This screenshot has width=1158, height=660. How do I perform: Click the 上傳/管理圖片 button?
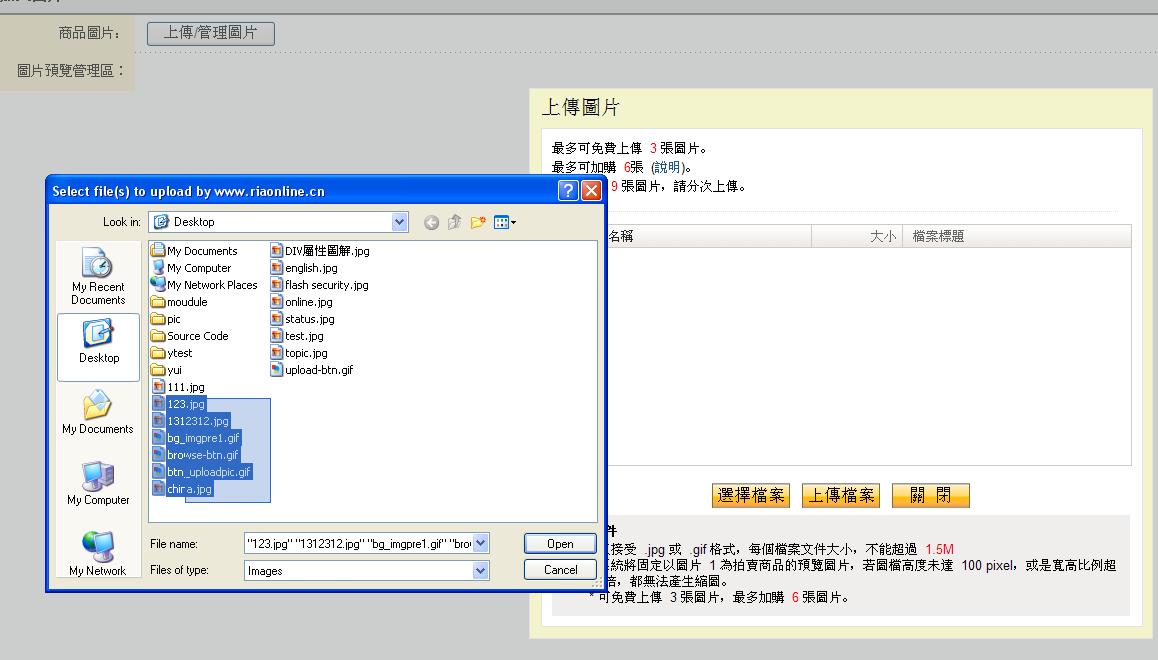[211, 33]
